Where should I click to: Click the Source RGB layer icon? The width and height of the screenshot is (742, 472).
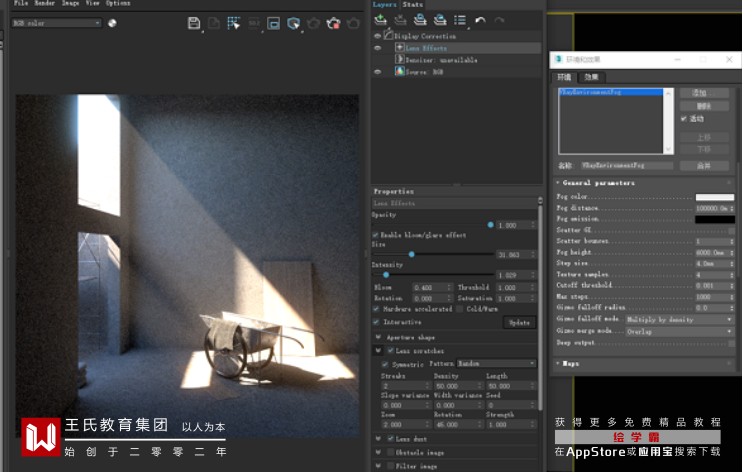(399, 71)
